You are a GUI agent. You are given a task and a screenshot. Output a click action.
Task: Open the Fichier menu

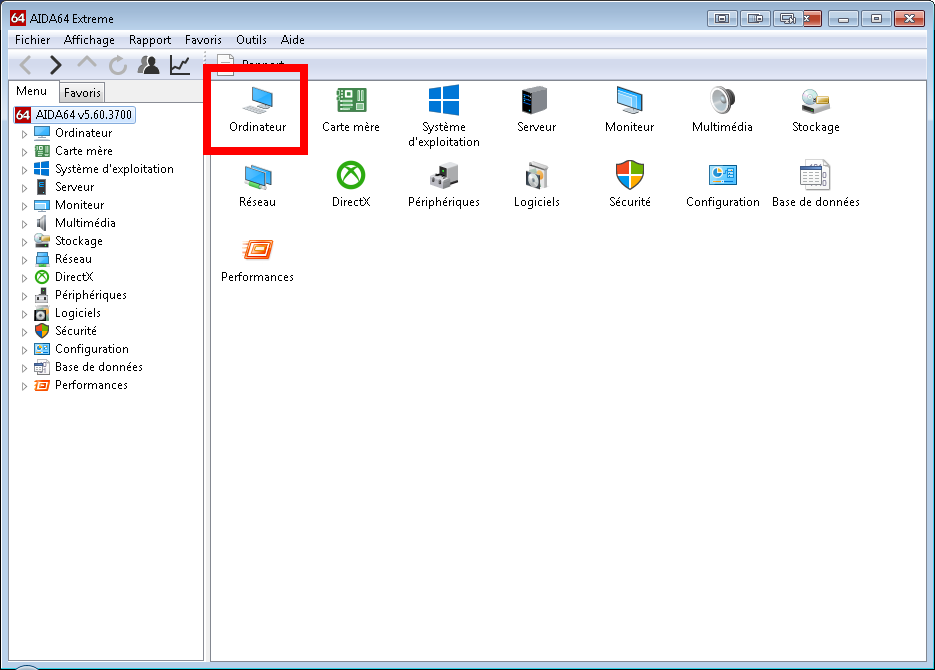pyautogui.click(x=32, y=39)
